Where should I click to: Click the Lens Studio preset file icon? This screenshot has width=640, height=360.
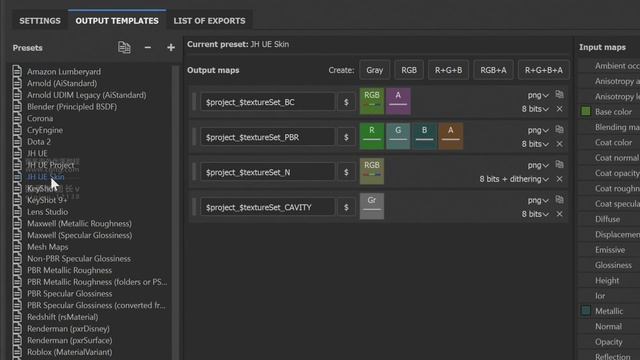click(x=17, y=212)
